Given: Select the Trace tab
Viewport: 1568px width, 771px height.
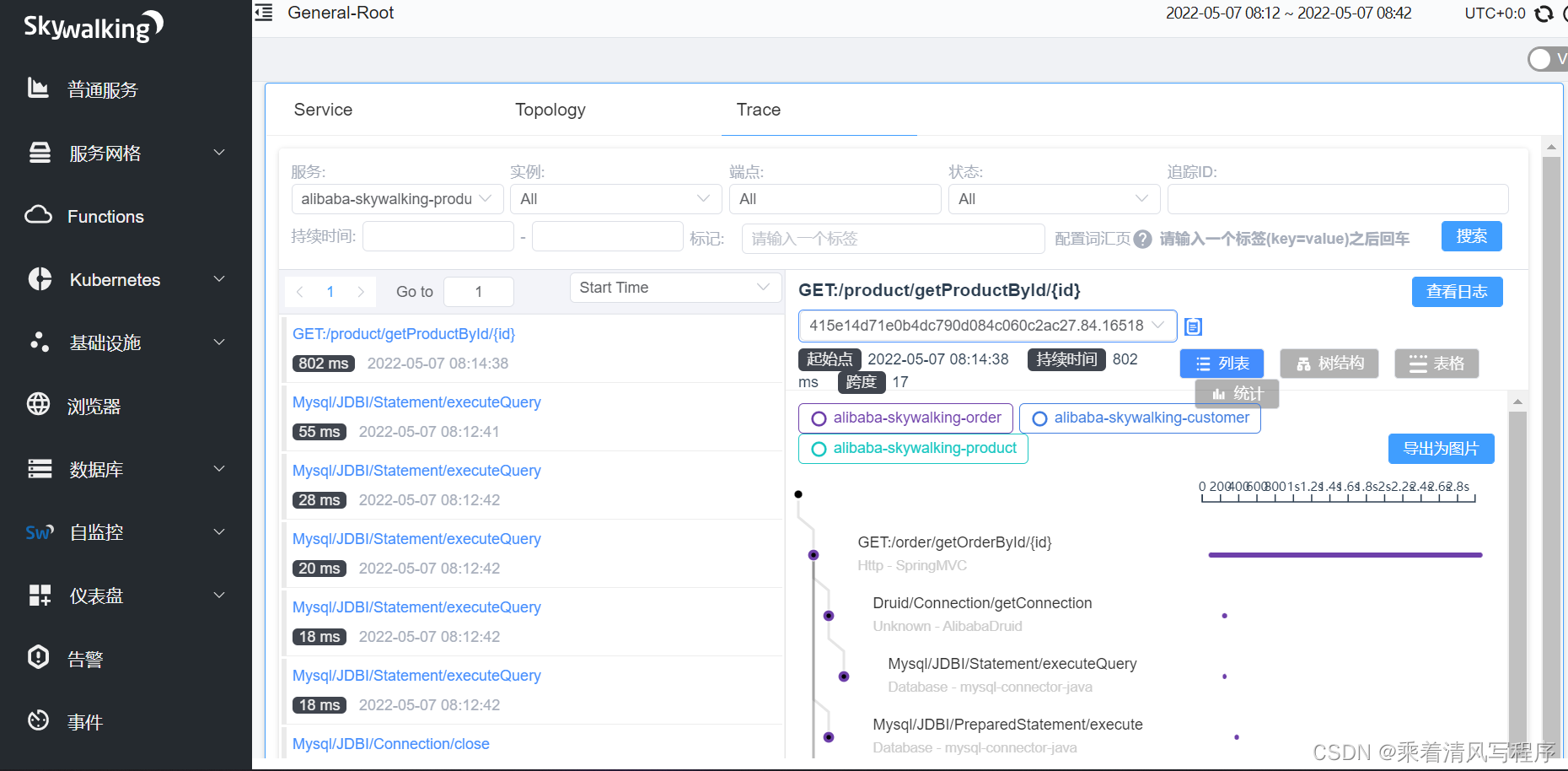Looking at the screenshot, I should 759,110.
